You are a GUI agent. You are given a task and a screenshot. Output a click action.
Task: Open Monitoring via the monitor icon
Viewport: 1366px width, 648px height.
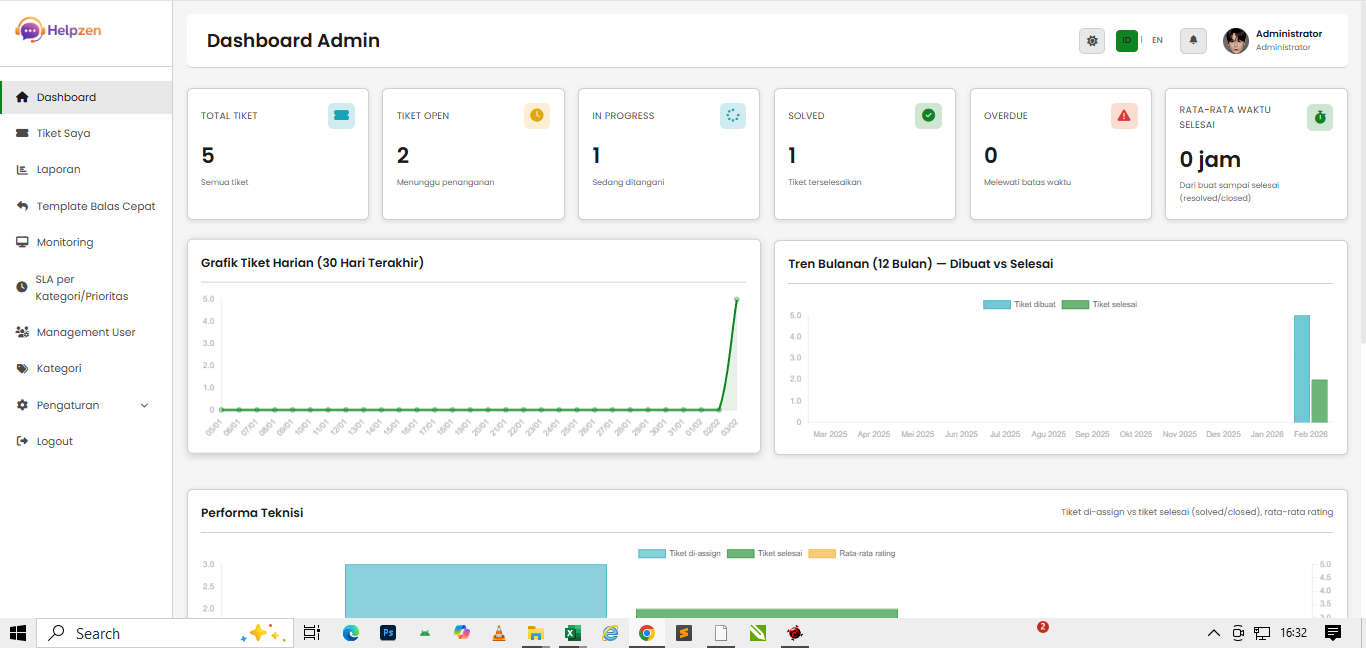(22, 241)
